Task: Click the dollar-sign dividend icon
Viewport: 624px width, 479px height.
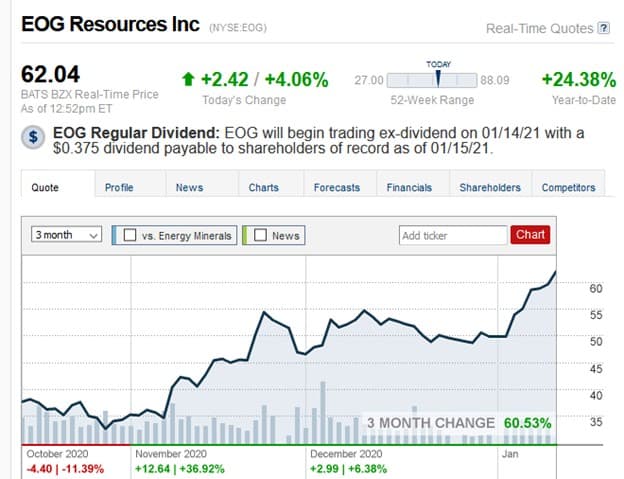Action: tap(33, 137)
